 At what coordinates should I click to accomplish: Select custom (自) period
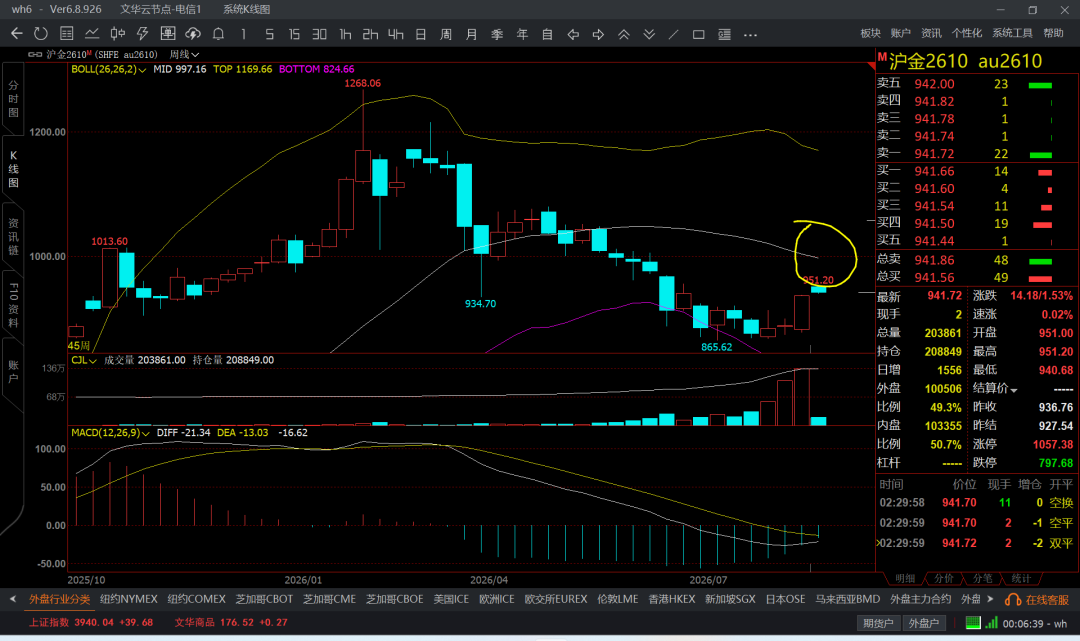tap(547, 34)
